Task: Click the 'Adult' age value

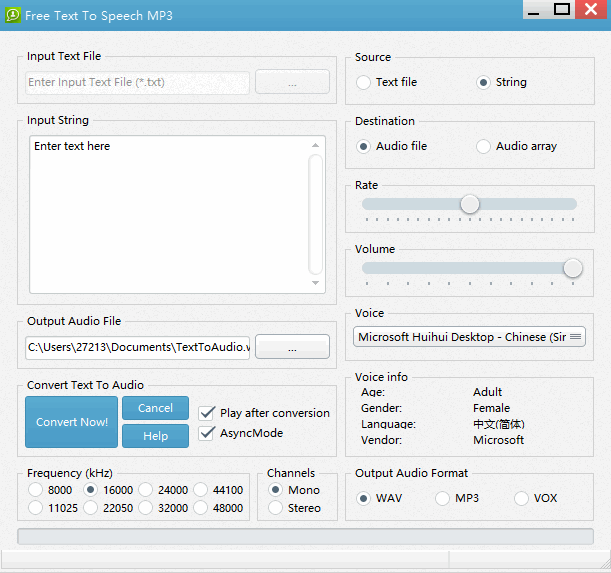Action: (487, 392)
